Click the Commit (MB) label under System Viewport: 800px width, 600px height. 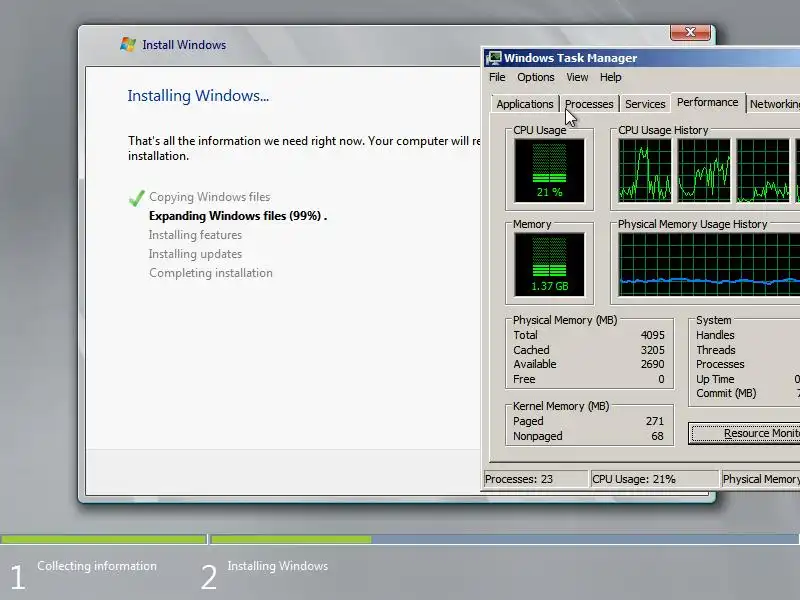(726, 393)
